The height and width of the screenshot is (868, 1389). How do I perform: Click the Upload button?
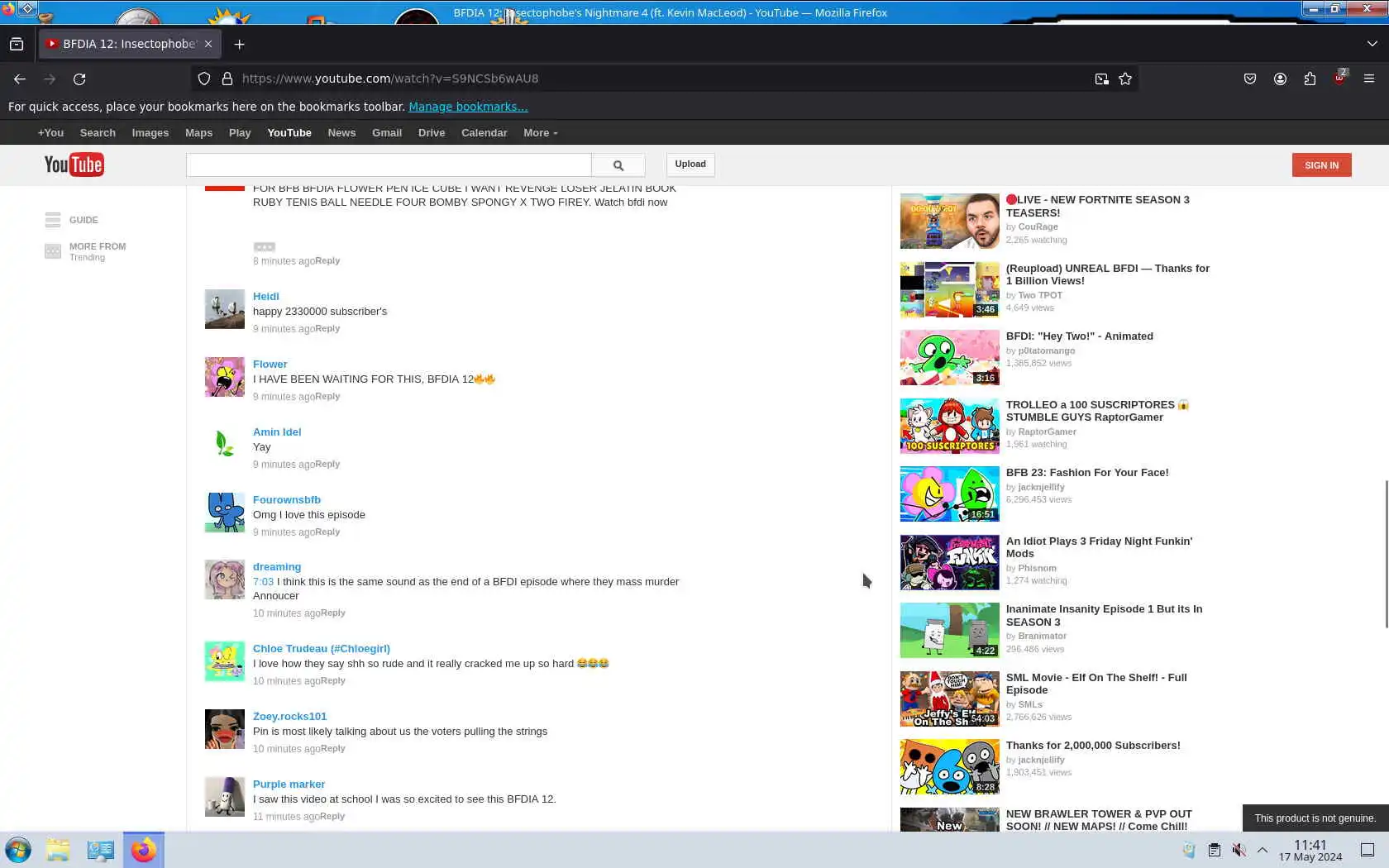tap(690, 165)
